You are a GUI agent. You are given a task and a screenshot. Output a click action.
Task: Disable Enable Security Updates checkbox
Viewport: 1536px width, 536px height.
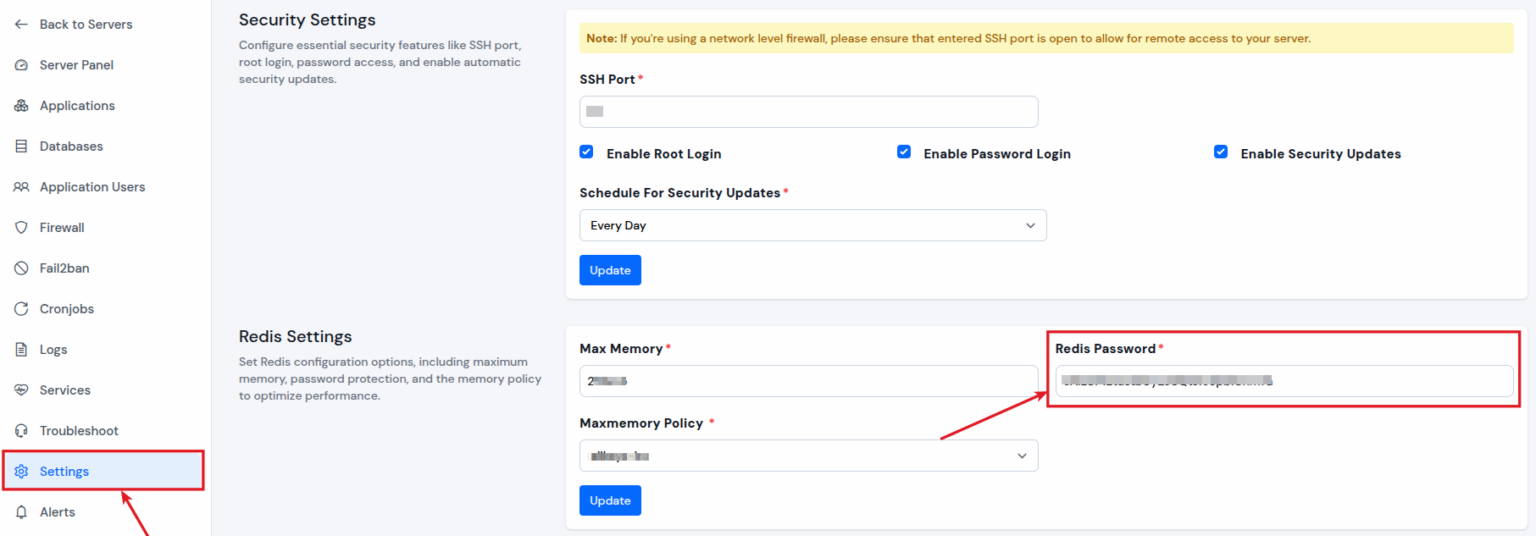(x=1221, y=152)
